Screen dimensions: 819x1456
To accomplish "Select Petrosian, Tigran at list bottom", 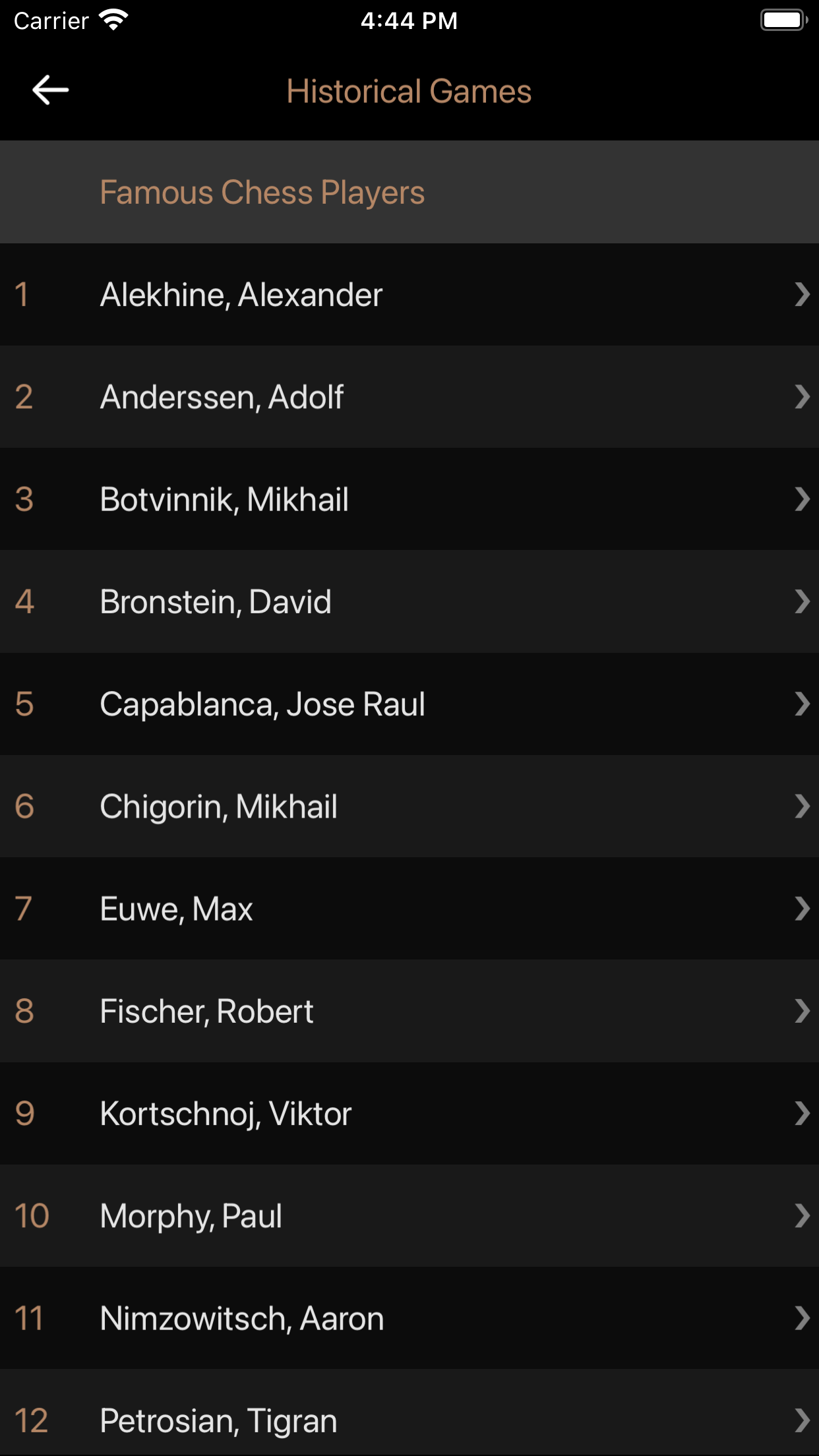I will [409, 1412].
